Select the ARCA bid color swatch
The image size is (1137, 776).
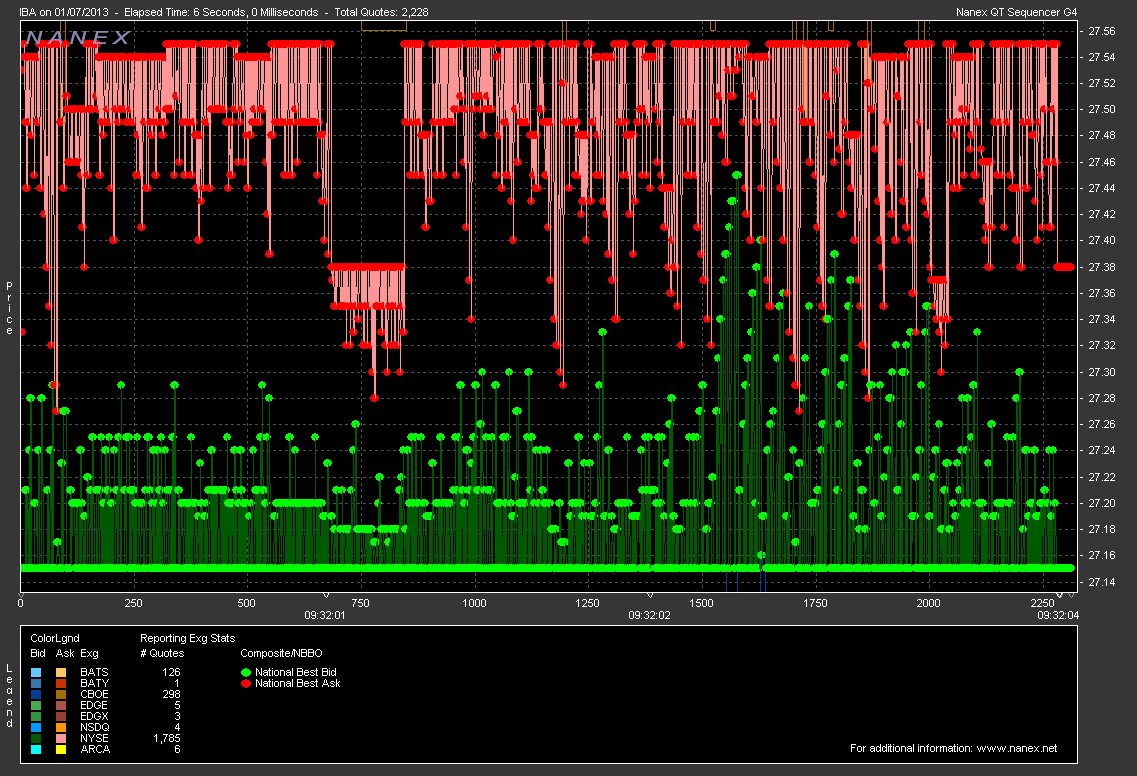point(36,749)
